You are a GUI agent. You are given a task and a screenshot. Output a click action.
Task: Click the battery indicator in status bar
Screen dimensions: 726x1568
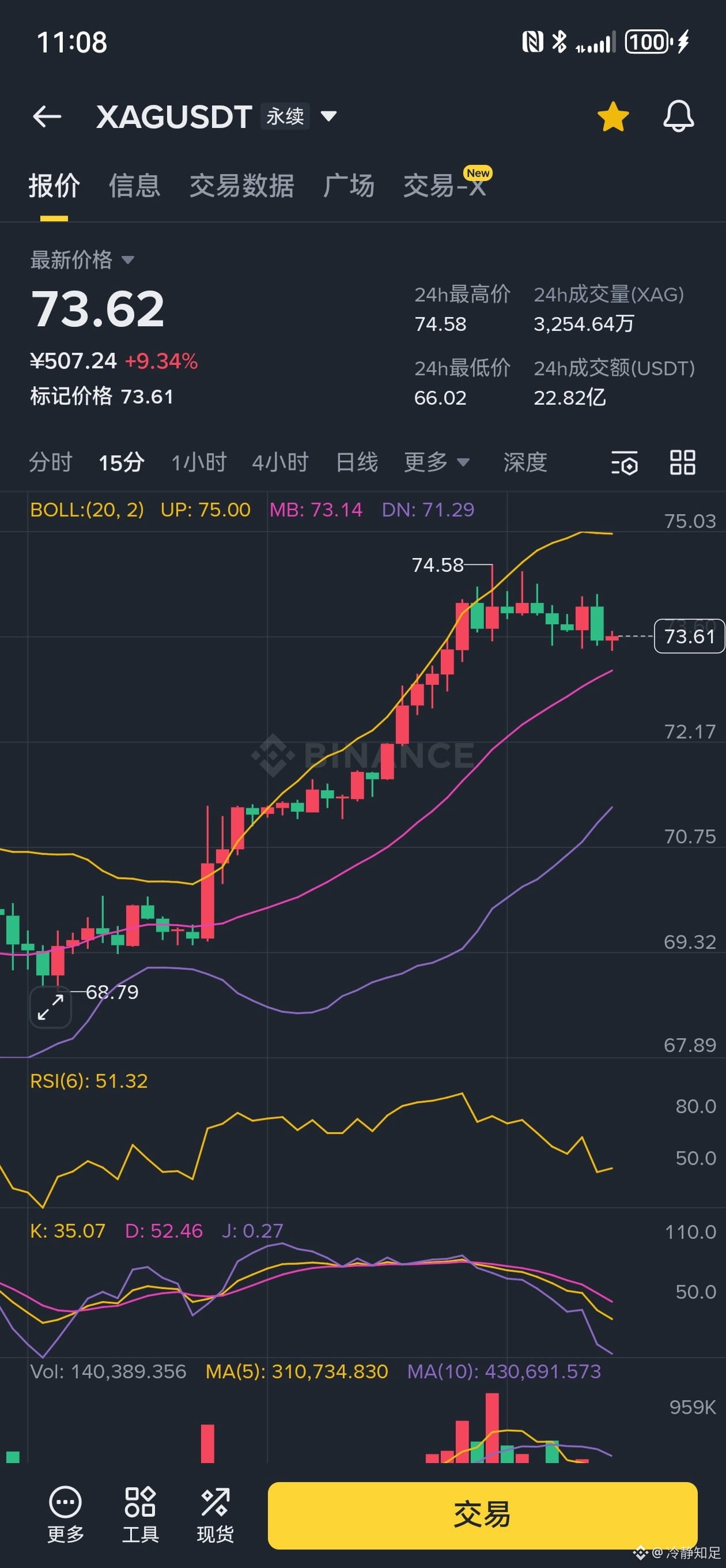point(657,42)
